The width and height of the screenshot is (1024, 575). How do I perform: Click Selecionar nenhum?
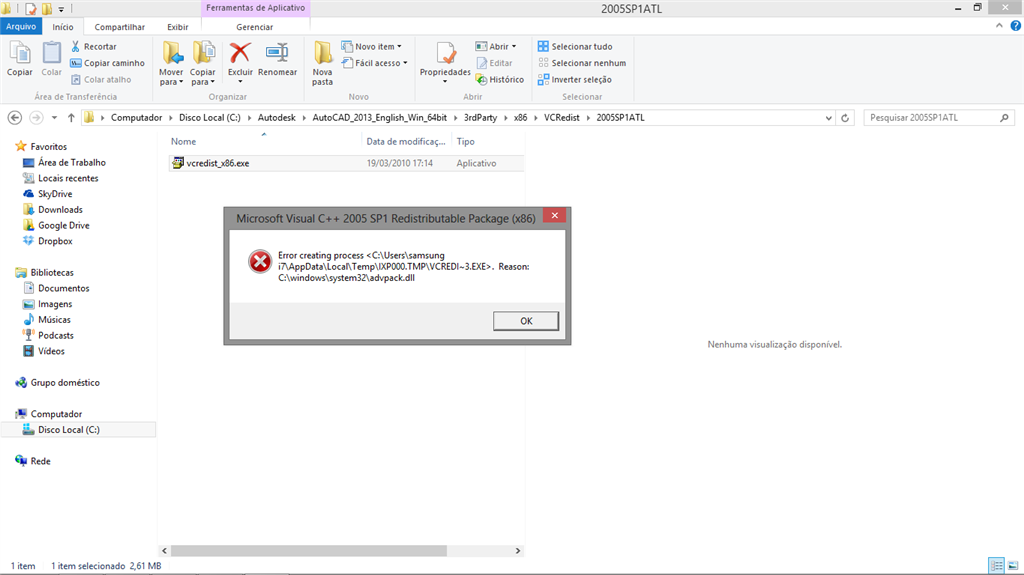(x=582, y=63)
